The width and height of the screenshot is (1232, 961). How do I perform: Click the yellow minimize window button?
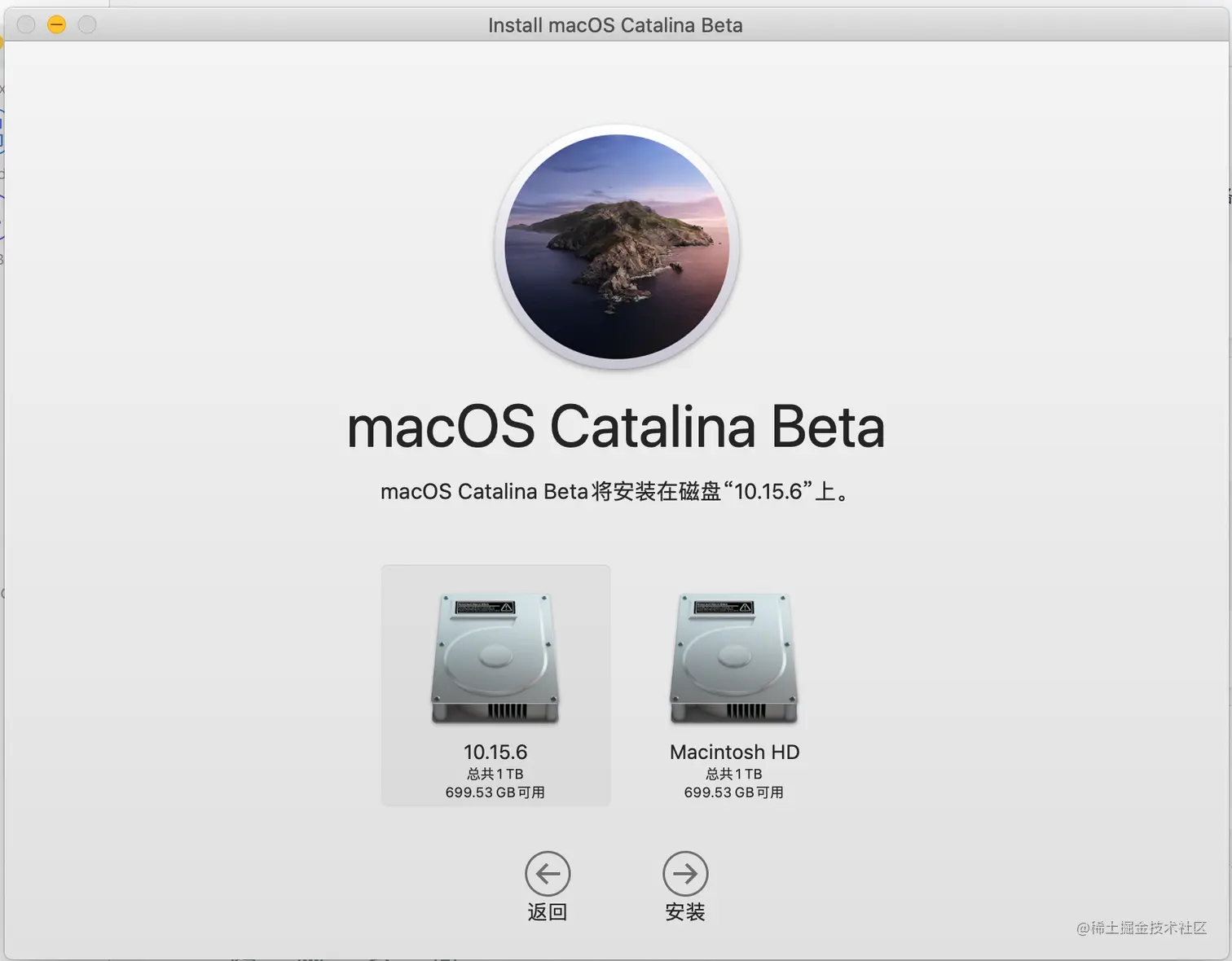[56, 25]
